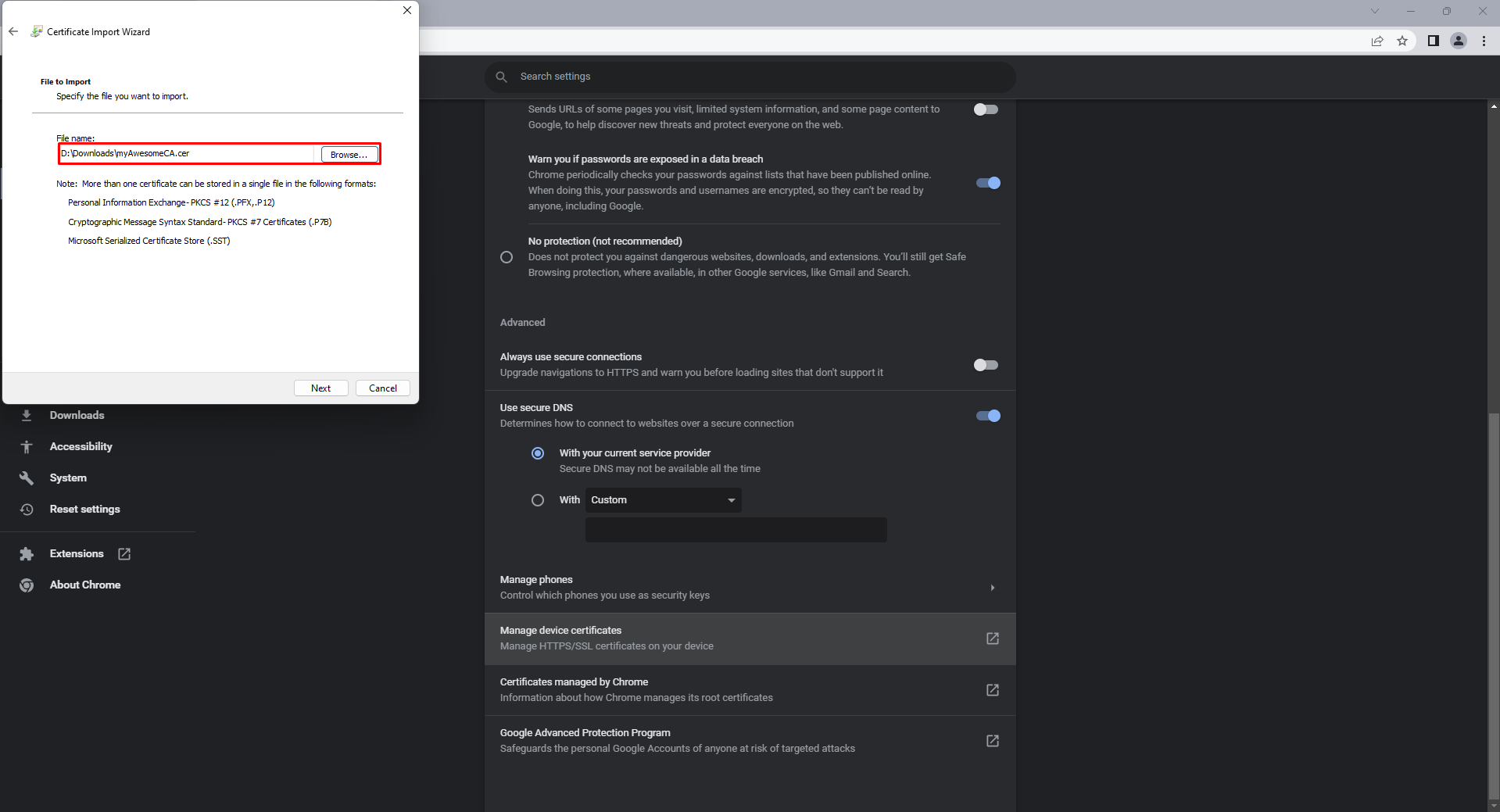This screenshot has height=812, width=1500.
Task: Open System settings section
Action: 68,478
